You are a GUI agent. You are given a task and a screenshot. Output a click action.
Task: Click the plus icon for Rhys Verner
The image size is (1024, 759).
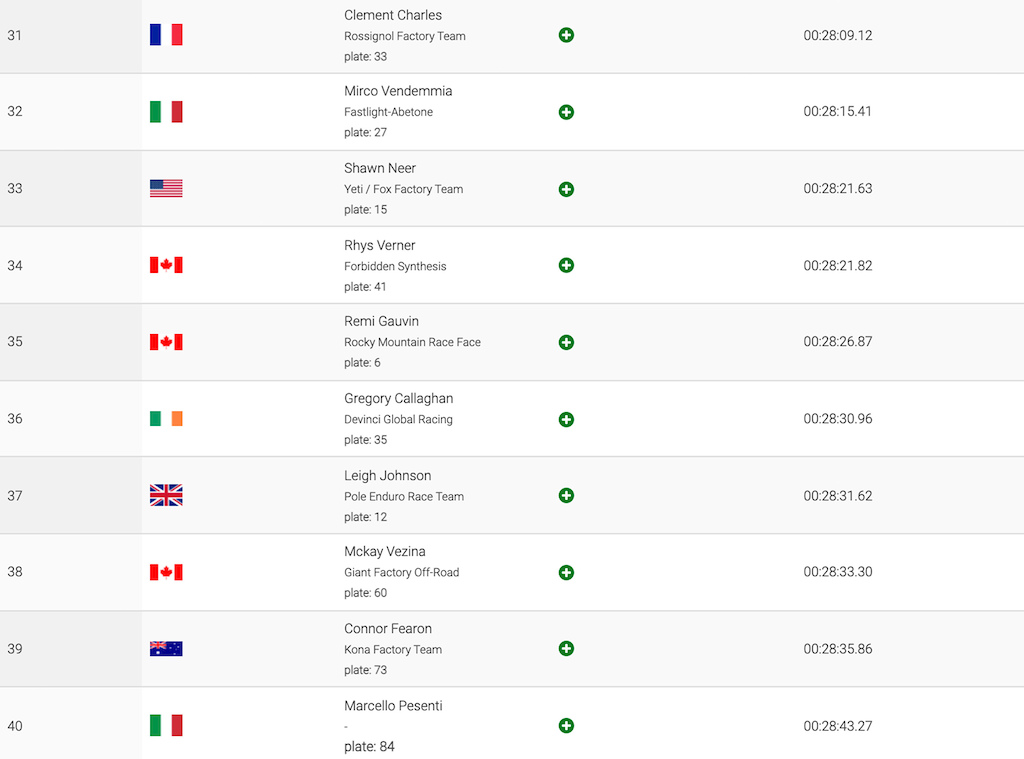[x=566, y=265]
